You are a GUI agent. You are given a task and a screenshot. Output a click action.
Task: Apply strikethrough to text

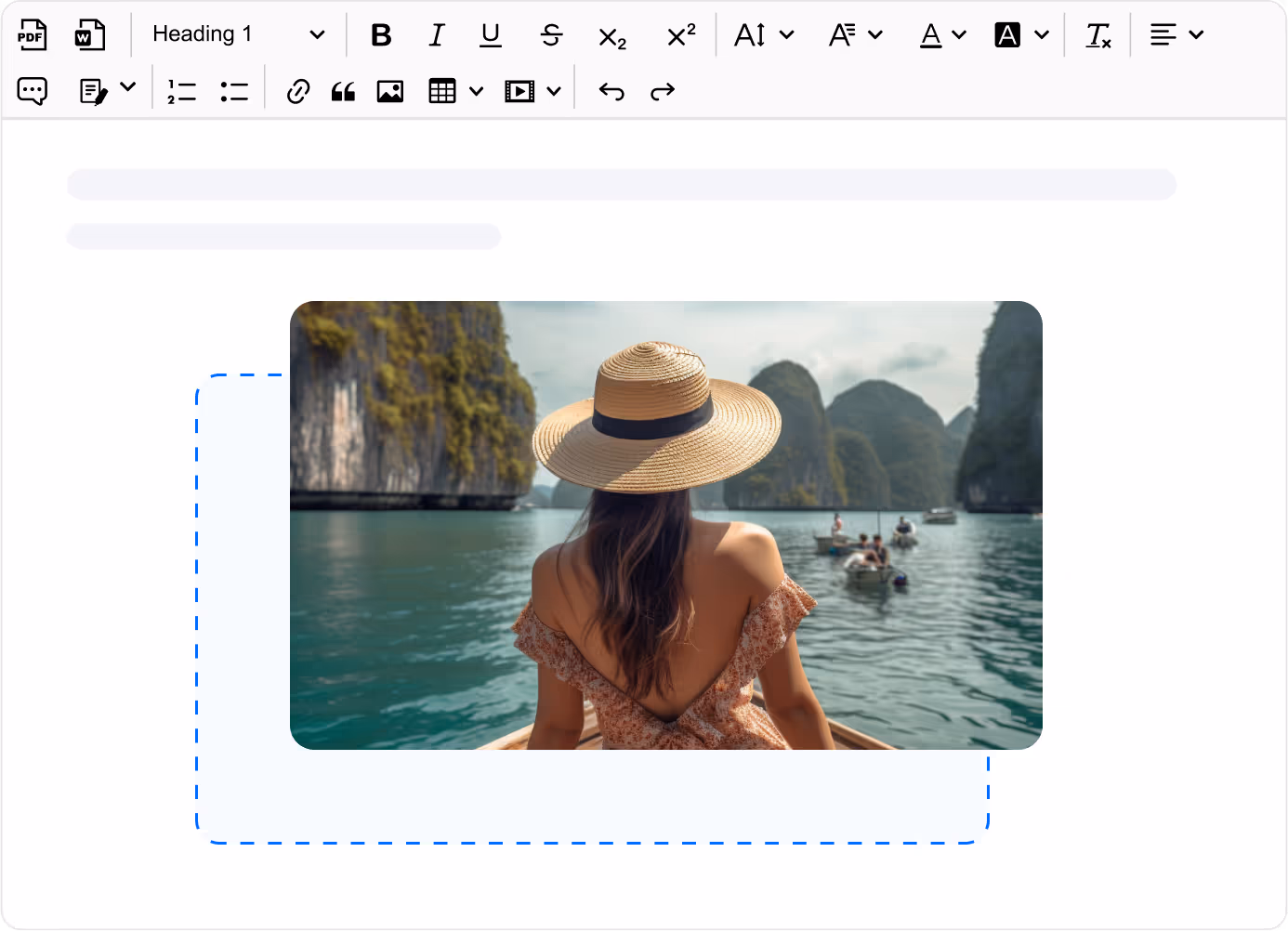click(x=551, y=35)
